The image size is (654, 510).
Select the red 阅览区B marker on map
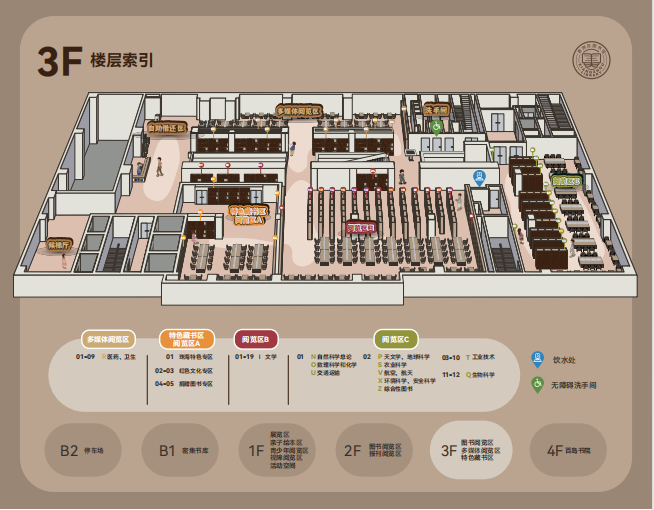pyautogui.click(x=361, y=228)
